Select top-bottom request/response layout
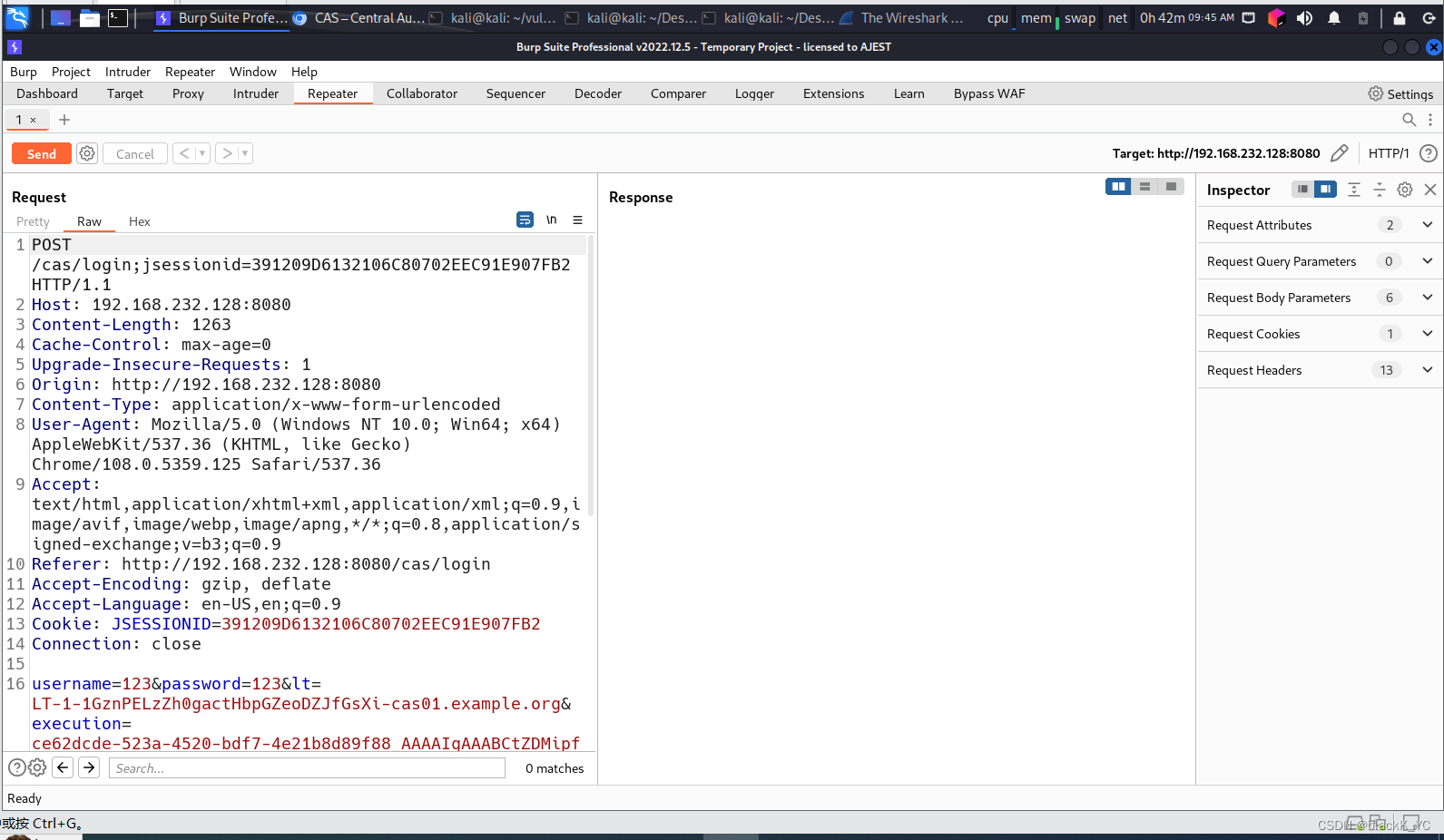 (x=1144, y=186)
